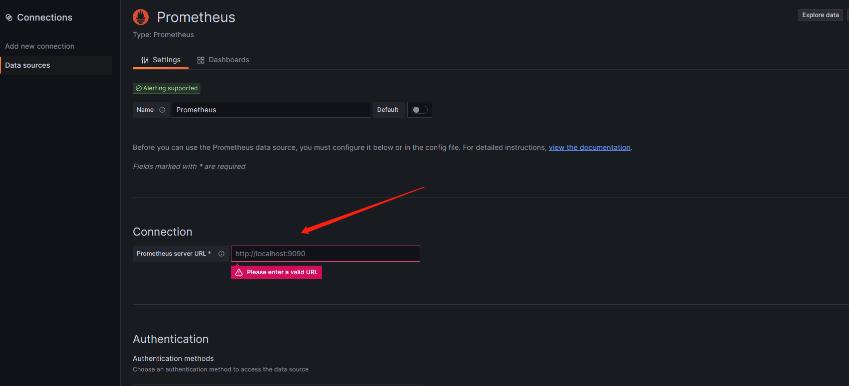Click the Connection section heading
Screen dimensions: 849x386
pyautogui.click(x=162, y=232)
